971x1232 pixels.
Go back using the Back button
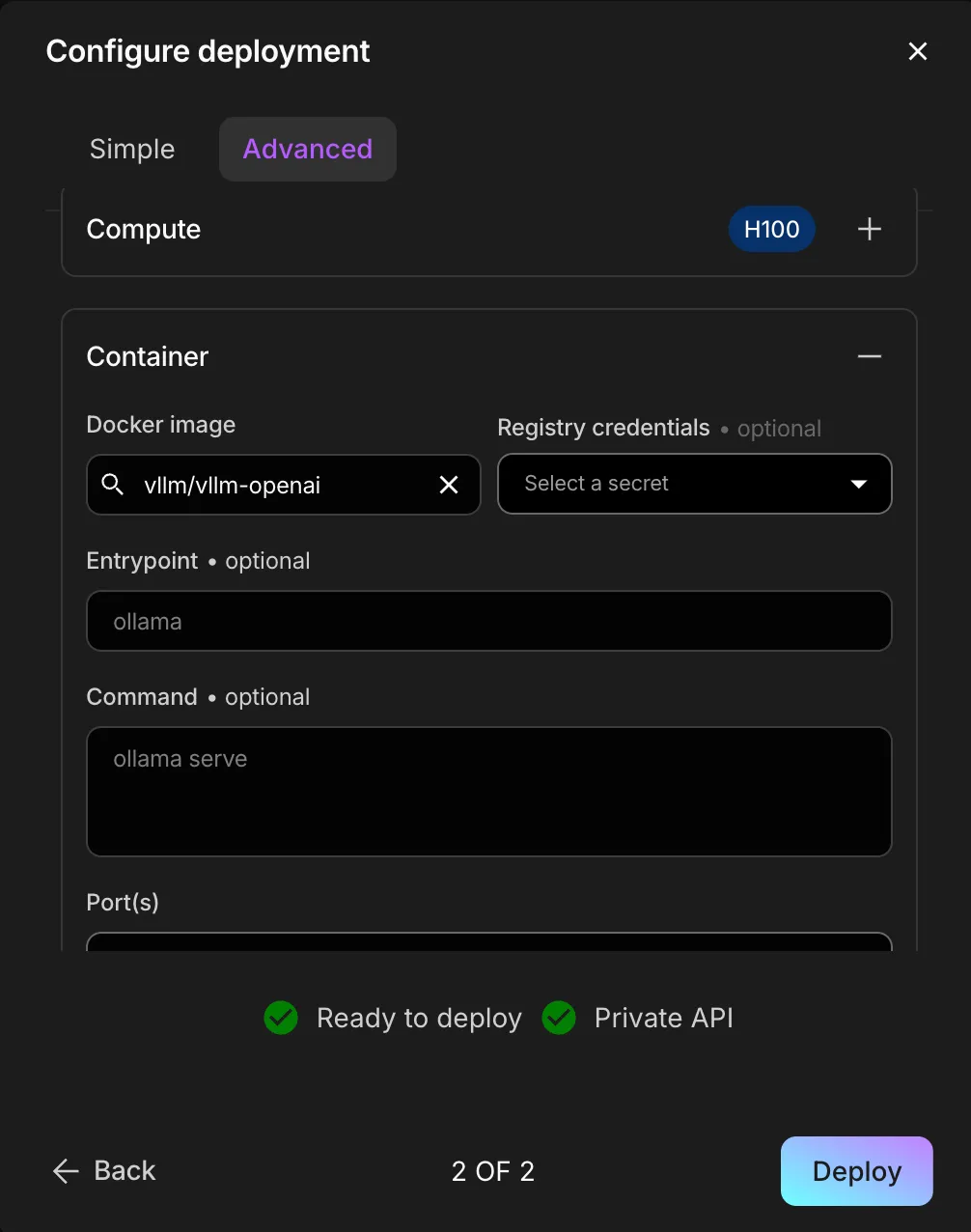click(x=104, y=1171)
